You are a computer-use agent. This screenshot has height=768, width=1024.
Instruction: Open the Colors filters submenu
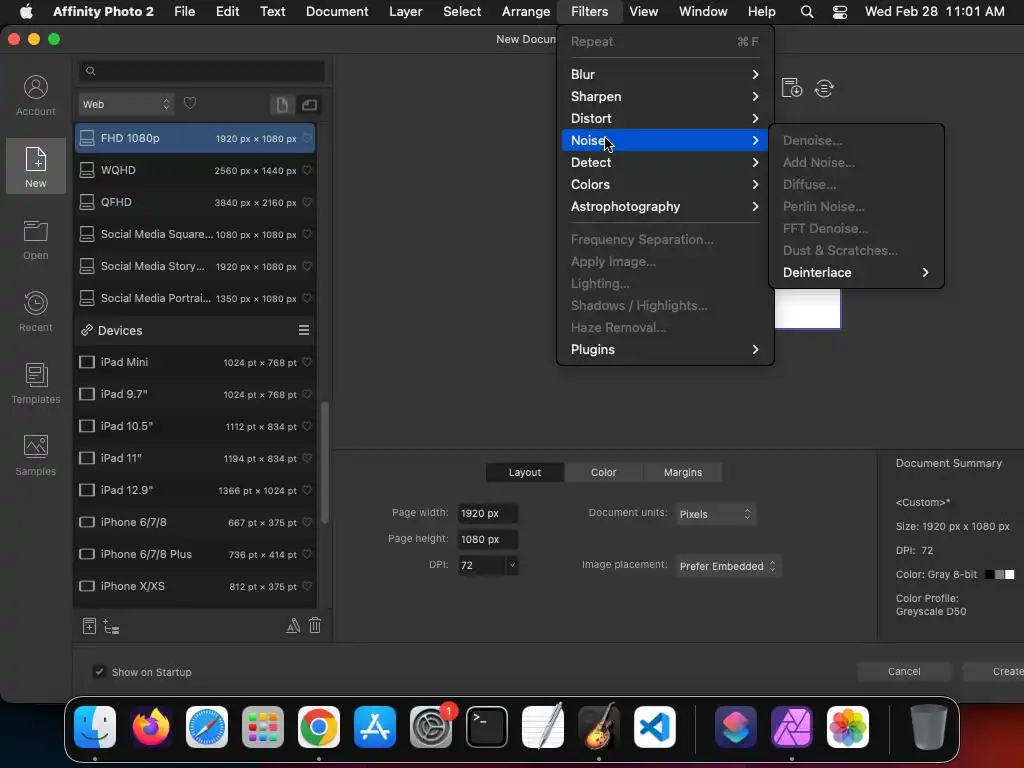(664, 185)
